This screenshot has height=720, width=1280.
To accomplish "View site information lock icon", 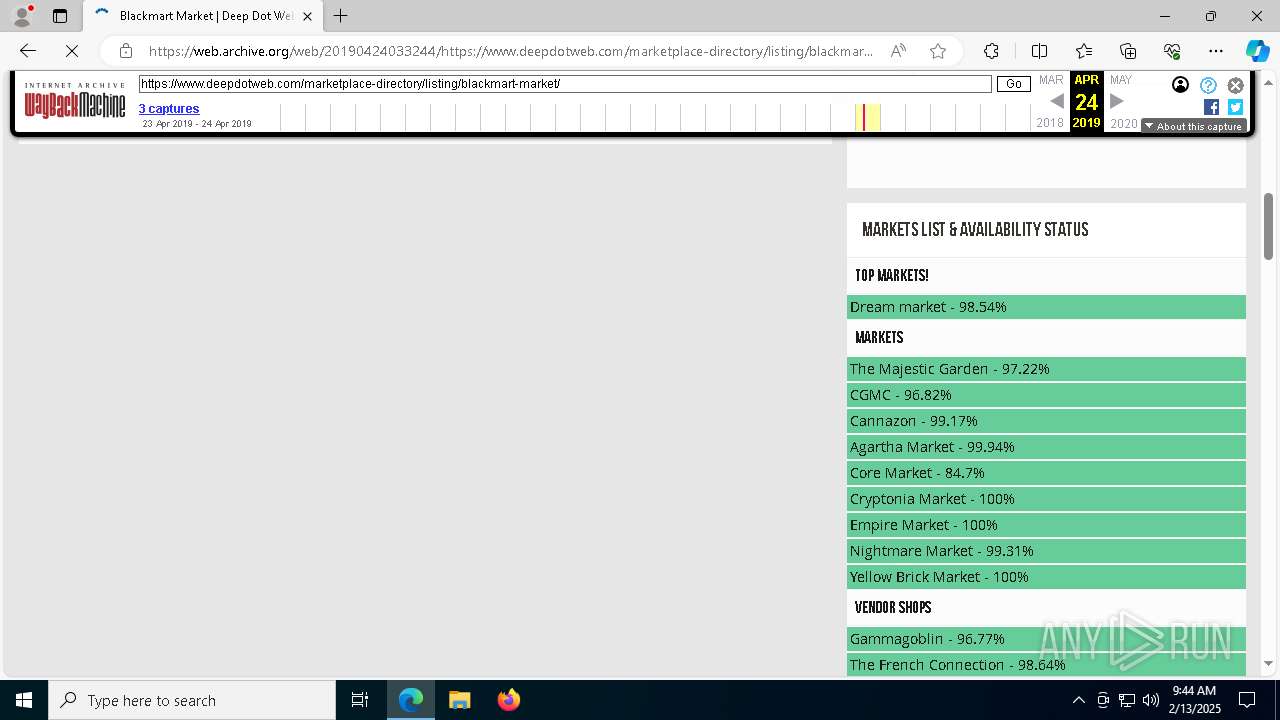I will [126, 51].
